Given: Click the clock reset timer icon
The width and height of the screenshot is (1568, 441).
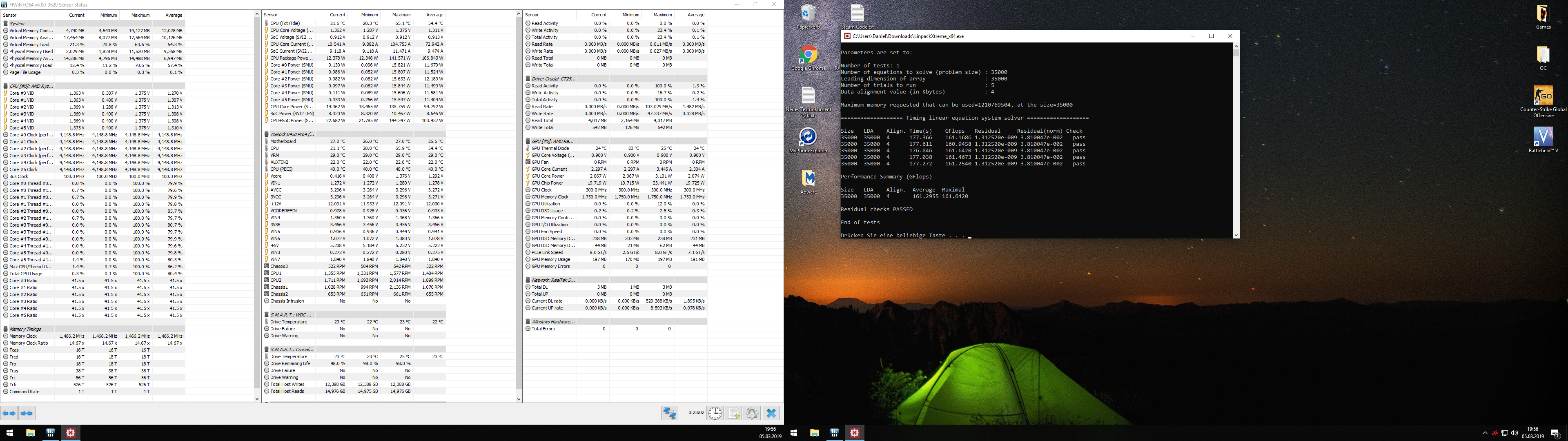Looking at the screenshot, I should point(715,413).
